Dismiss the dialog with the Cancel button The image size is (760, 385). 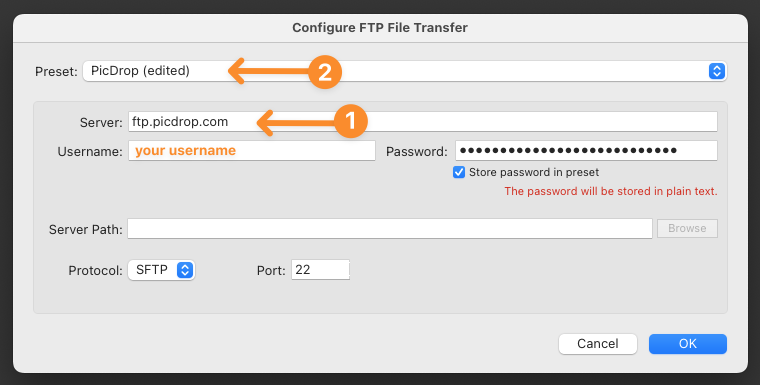pos(598,344)
